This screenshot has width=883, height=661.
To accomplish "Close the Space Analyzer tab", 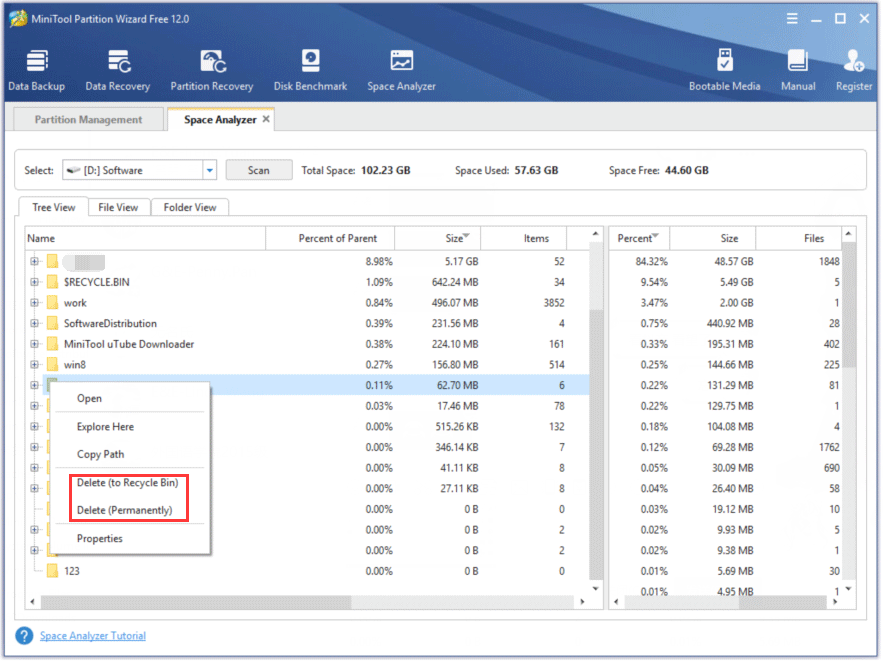I will [266, 119].
